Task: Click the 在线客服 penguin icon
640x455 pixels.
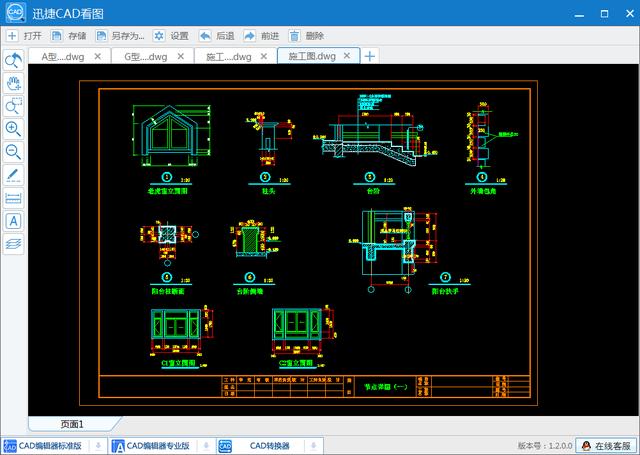Action: [x=586, y=446]
